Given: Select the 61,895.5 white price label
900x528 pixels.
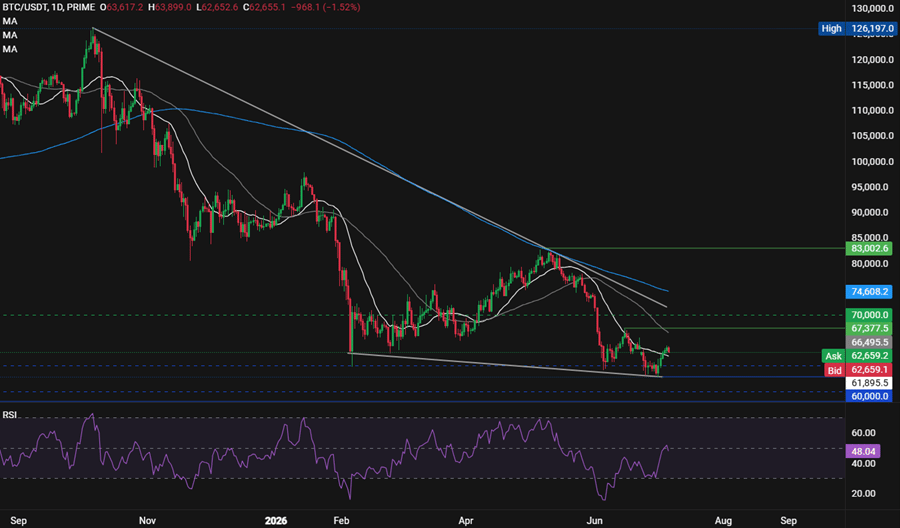Looking at the screenshot, I should tap(870, 383).
